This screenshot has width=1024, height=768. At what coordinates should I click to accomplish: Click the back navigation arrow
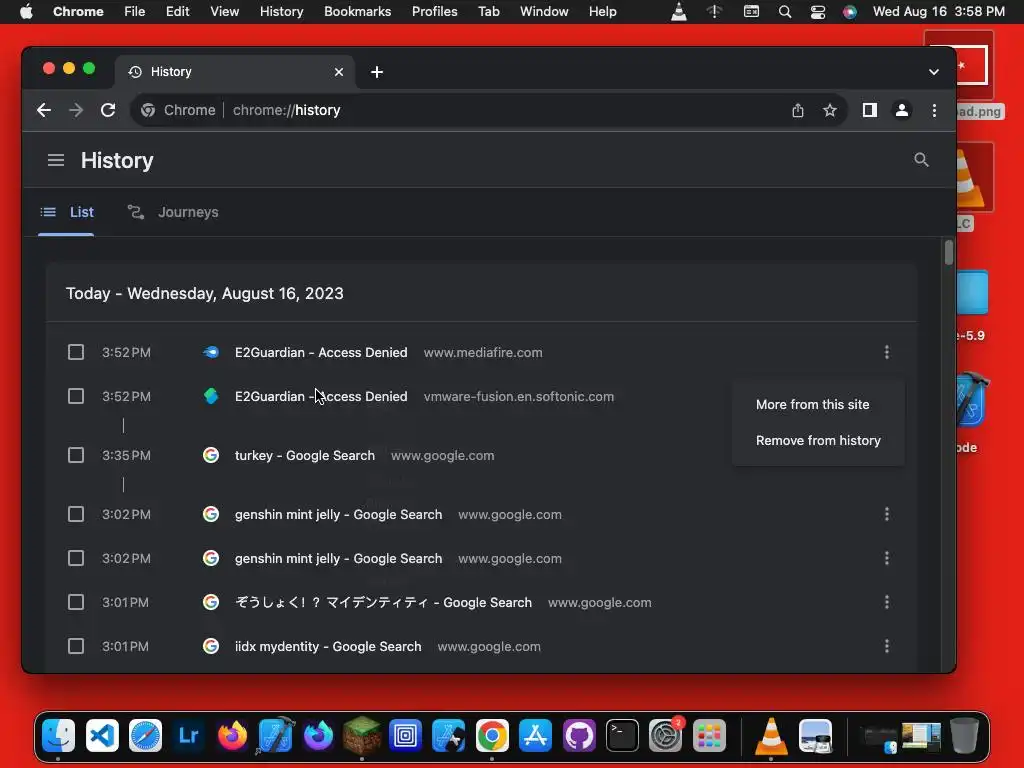(44, 110)
